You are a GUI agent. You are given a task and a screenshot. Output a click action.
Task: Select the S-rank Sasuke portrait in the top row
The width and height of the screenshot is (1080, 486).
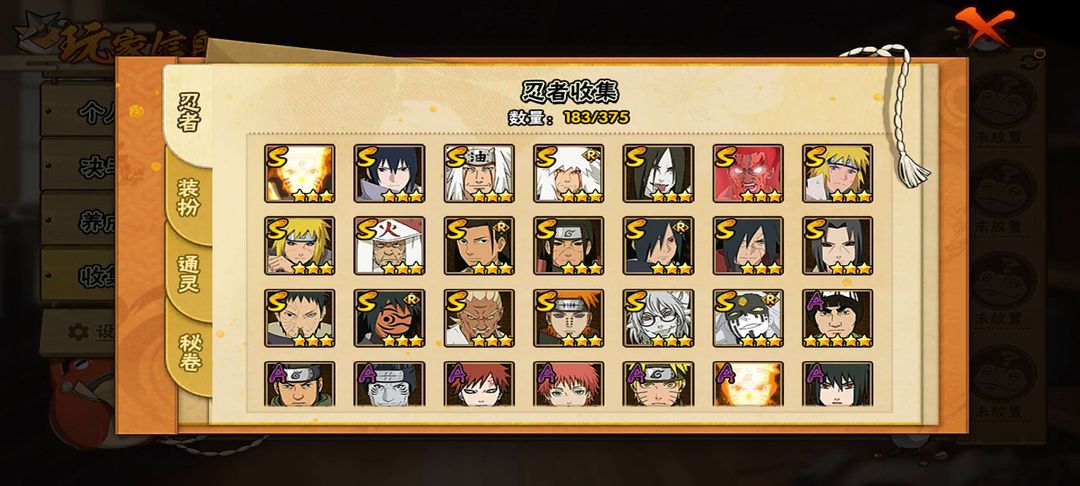(389, 173)
